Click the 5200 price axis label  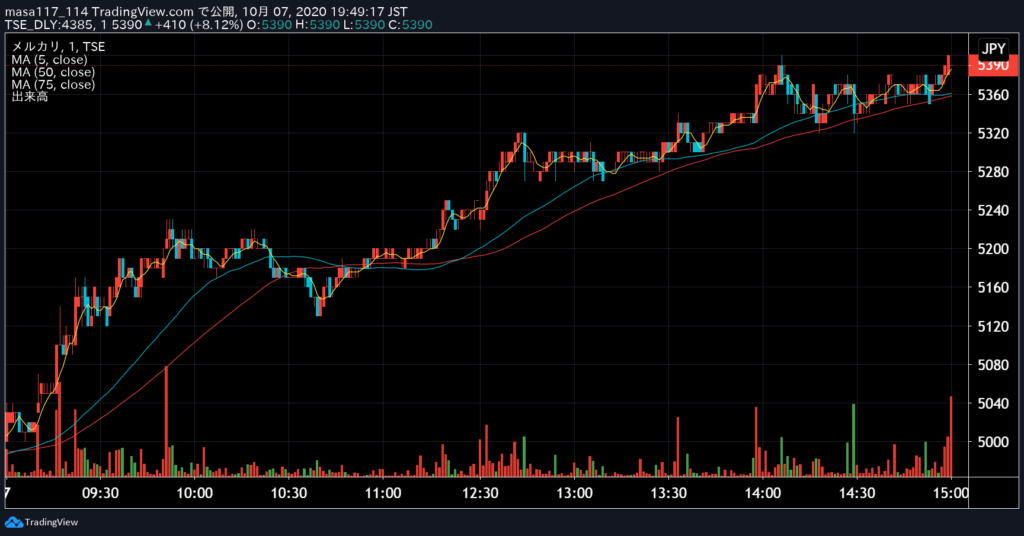coord(993,249)
